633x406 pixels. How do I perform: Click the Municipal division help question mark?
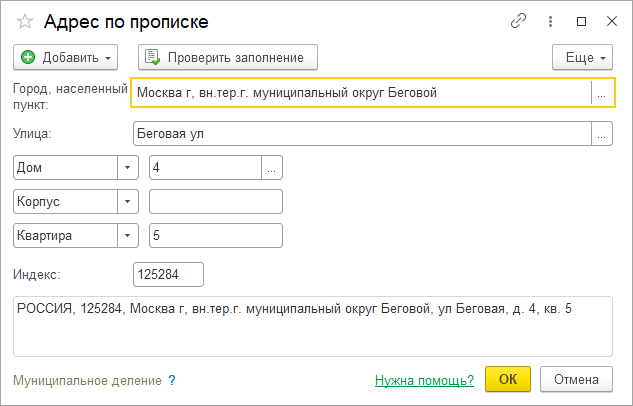click(172, 380)
